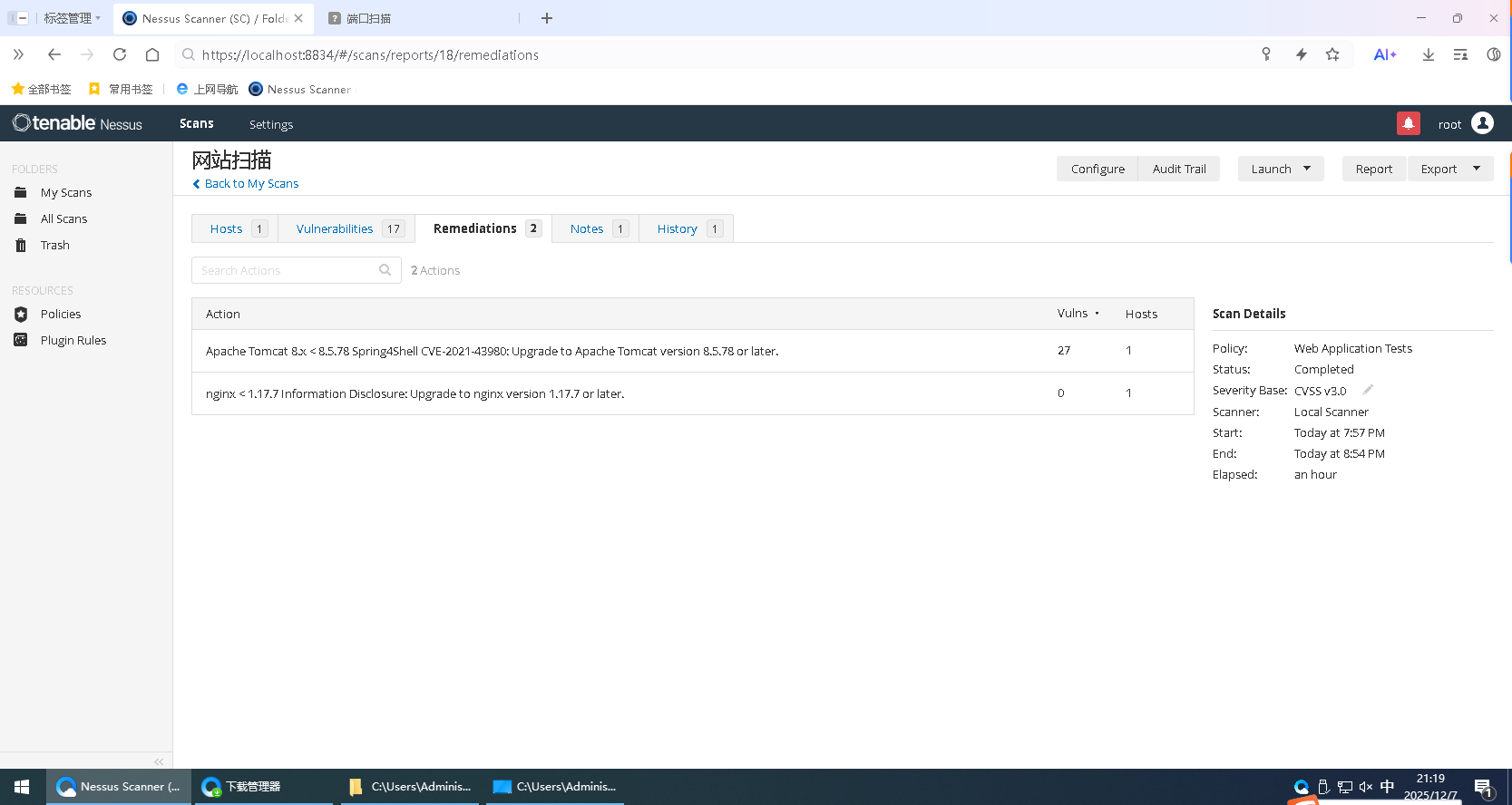Edit Severity Base with the pencil icon
1512x805 pixels.
point(1368,390)
